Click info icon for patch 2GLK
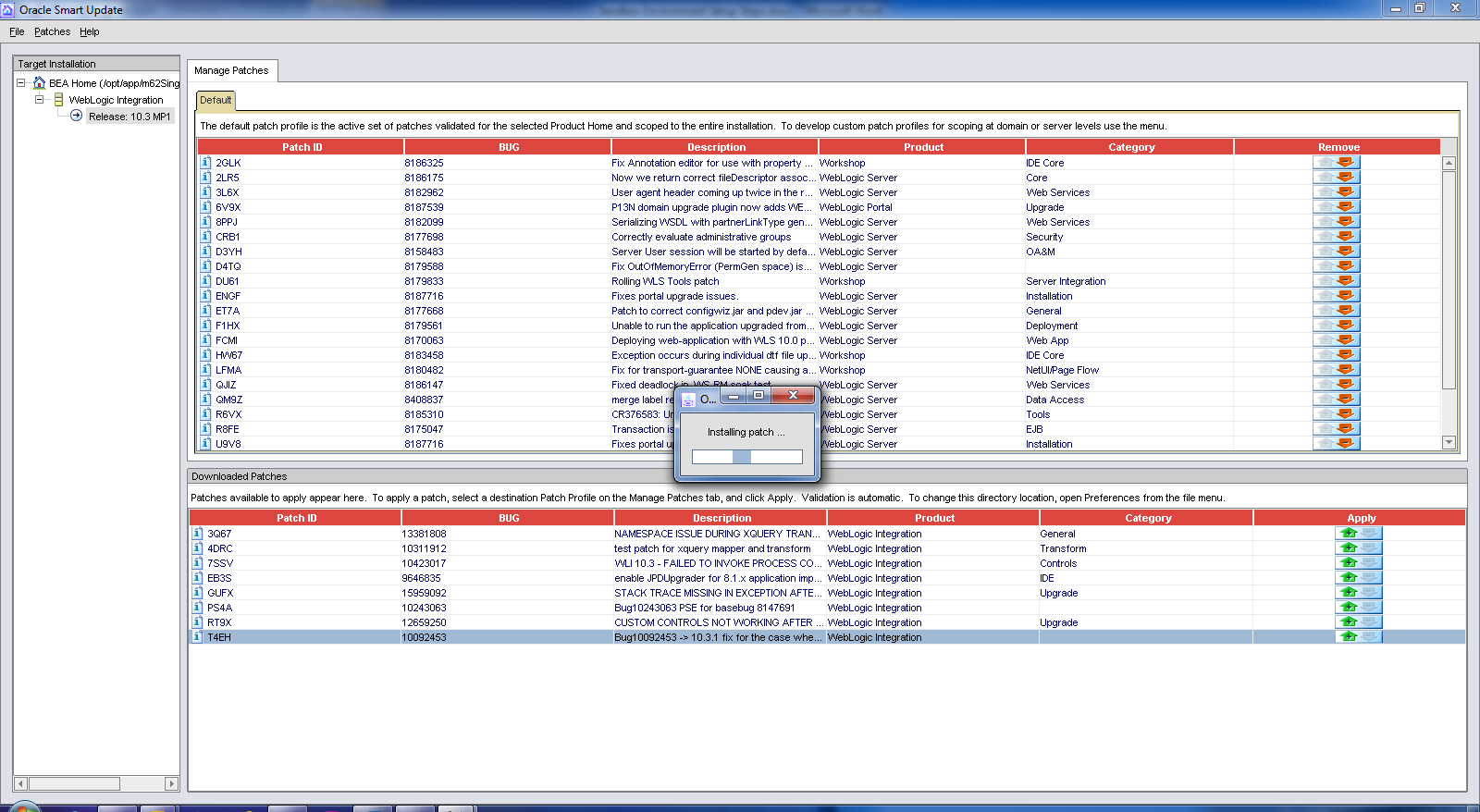 tap(206, 163)
